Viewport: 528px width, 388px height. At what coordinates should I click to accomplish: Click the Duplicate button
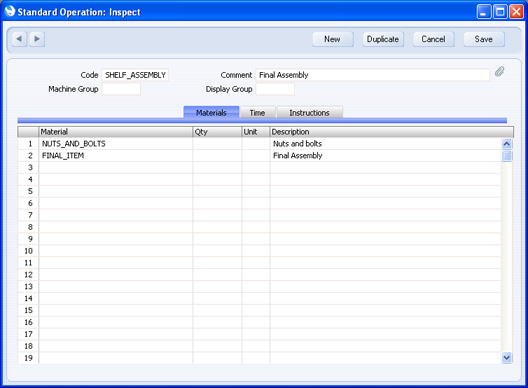[383, 39]
